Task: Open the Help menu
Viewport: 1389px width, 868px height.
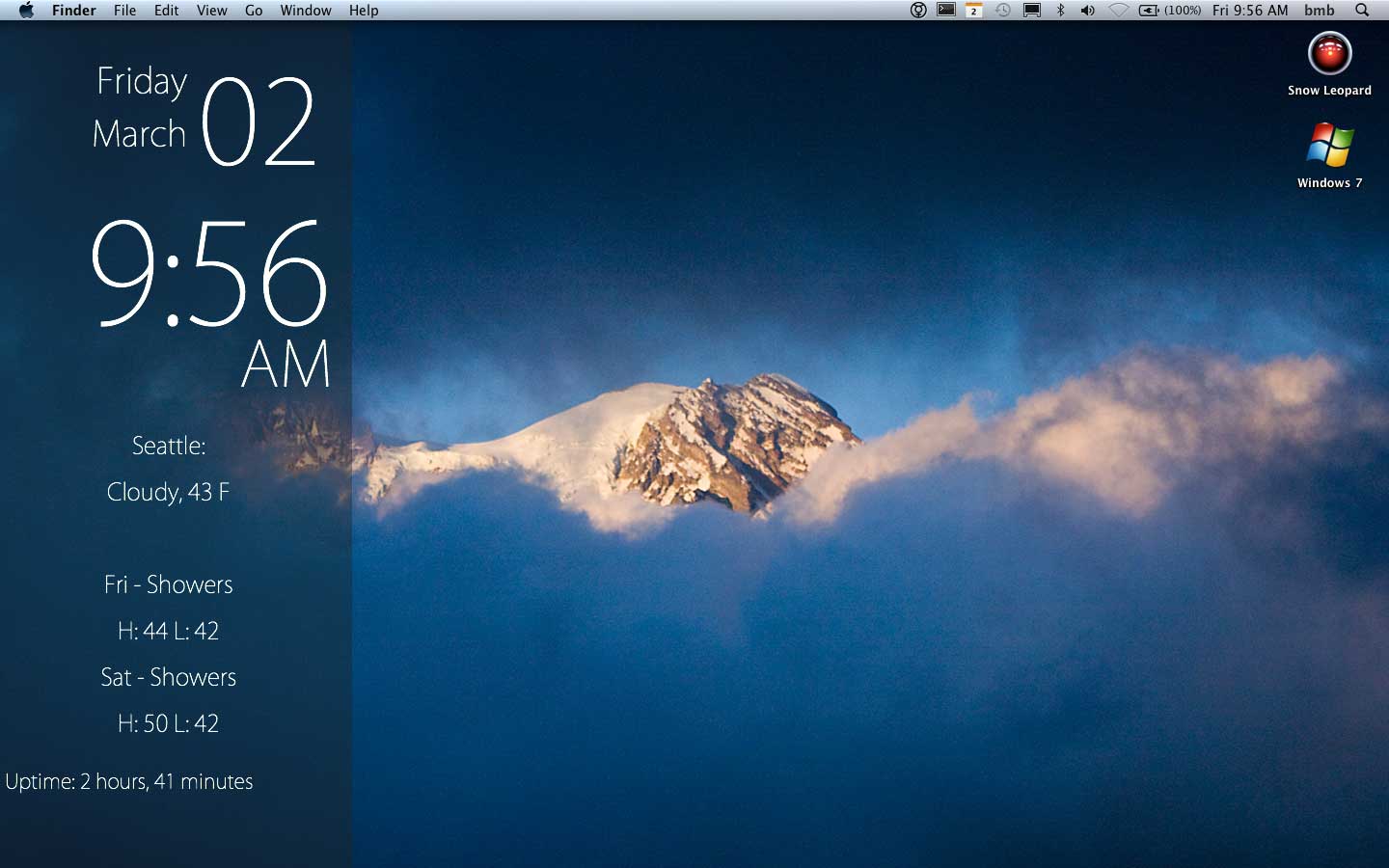Action: pos(364,10)
